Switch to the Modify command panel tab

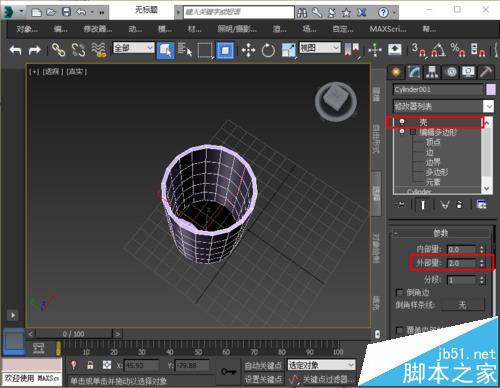[414, 72]
